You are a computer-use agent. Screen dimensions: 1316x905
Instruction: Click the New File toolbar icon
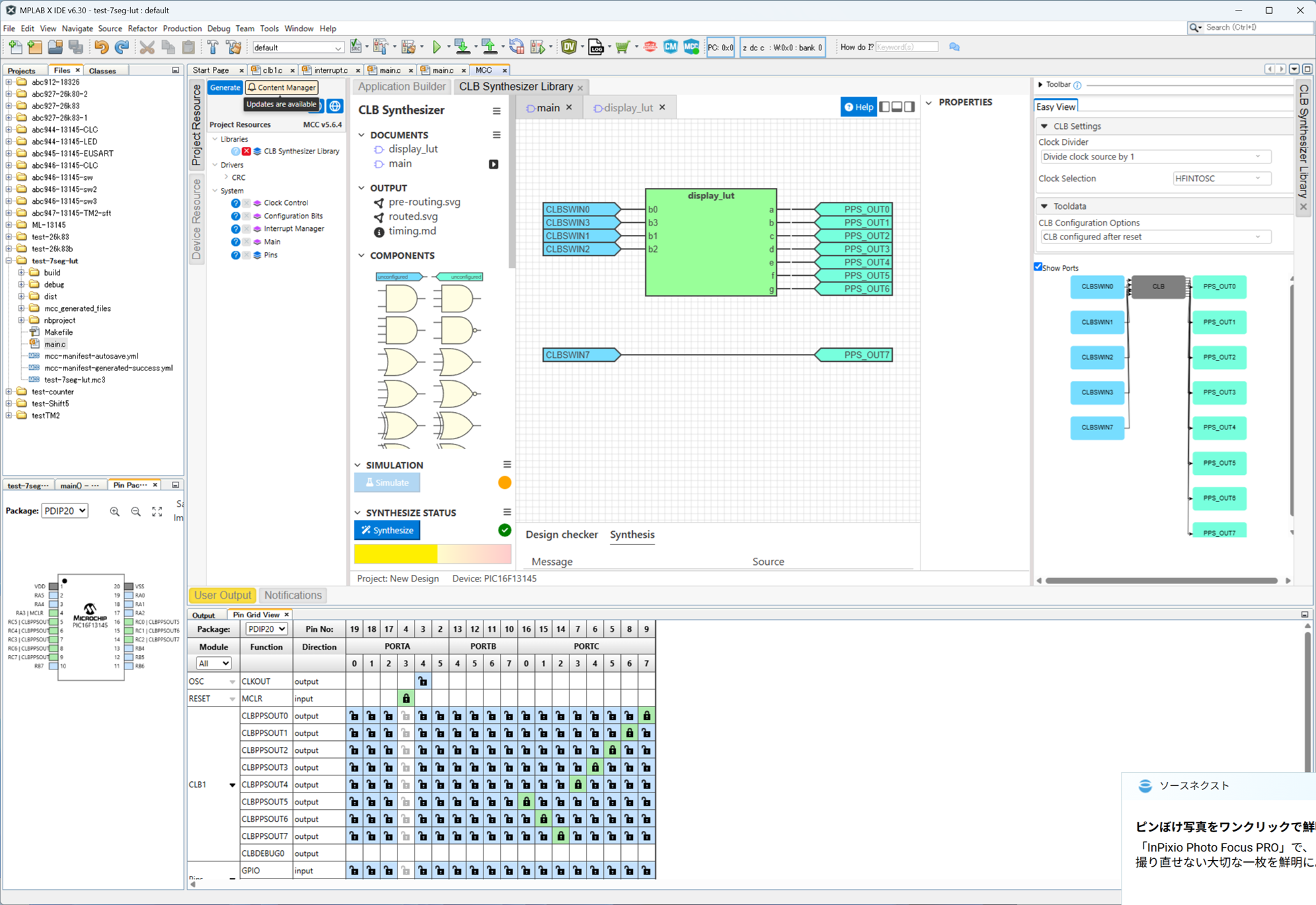coord(15,47)
